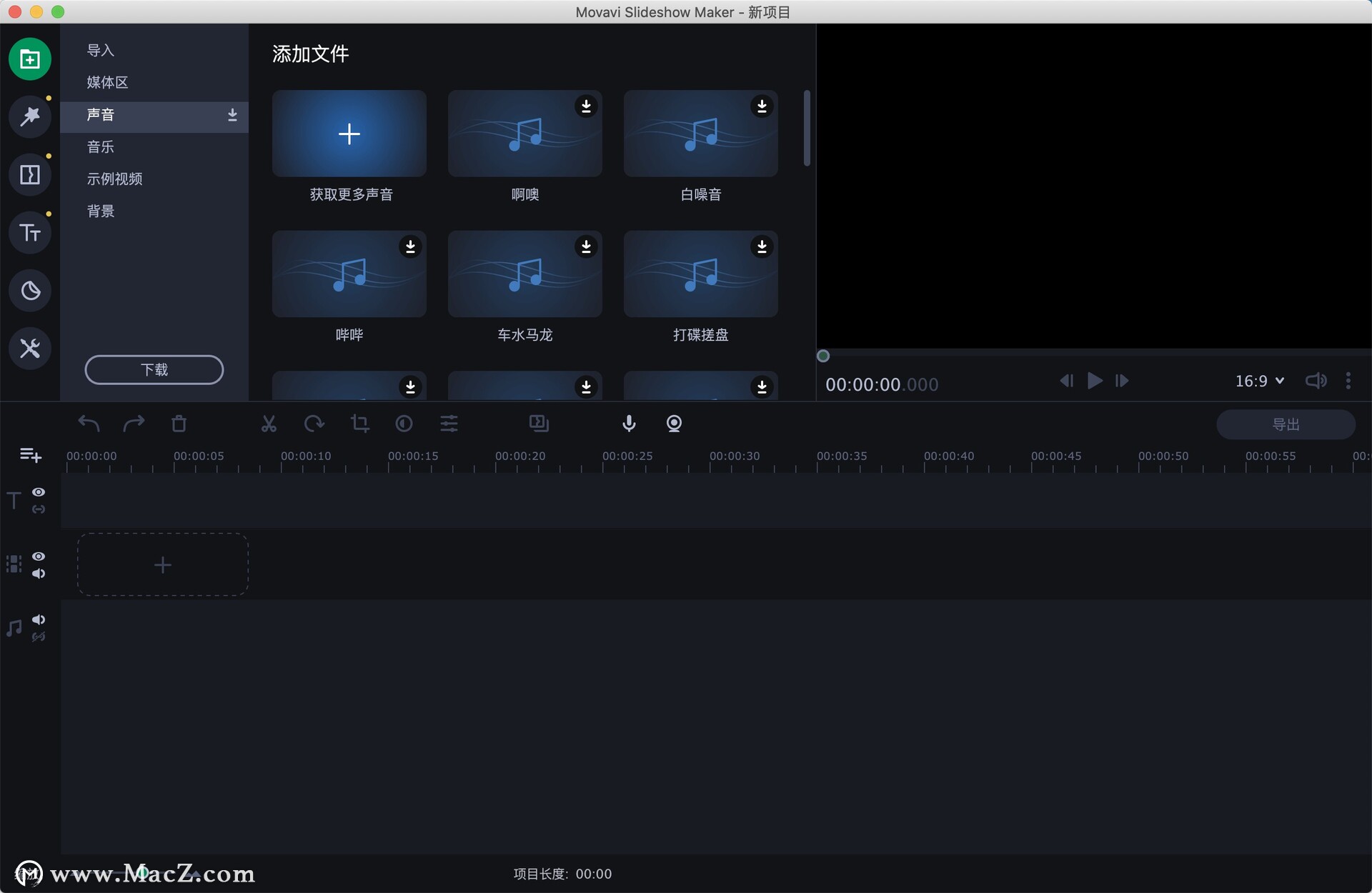Viewport: 1372px width, 893px height.
Task: Click download arrow beside 声音 category
Action: (232, 115)
